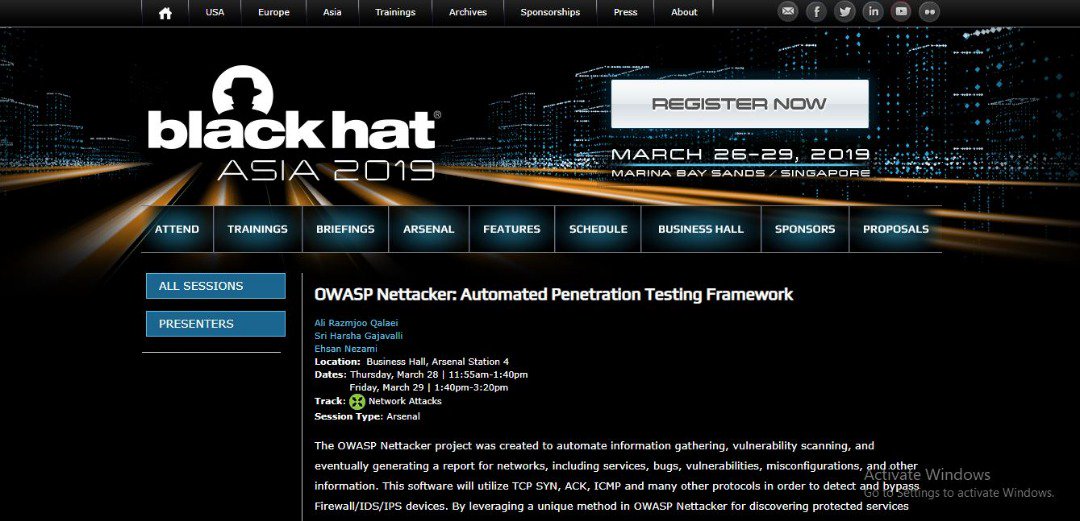Switch to the Attend tab
Viewport: 1080px width, 521px height.
177,229
